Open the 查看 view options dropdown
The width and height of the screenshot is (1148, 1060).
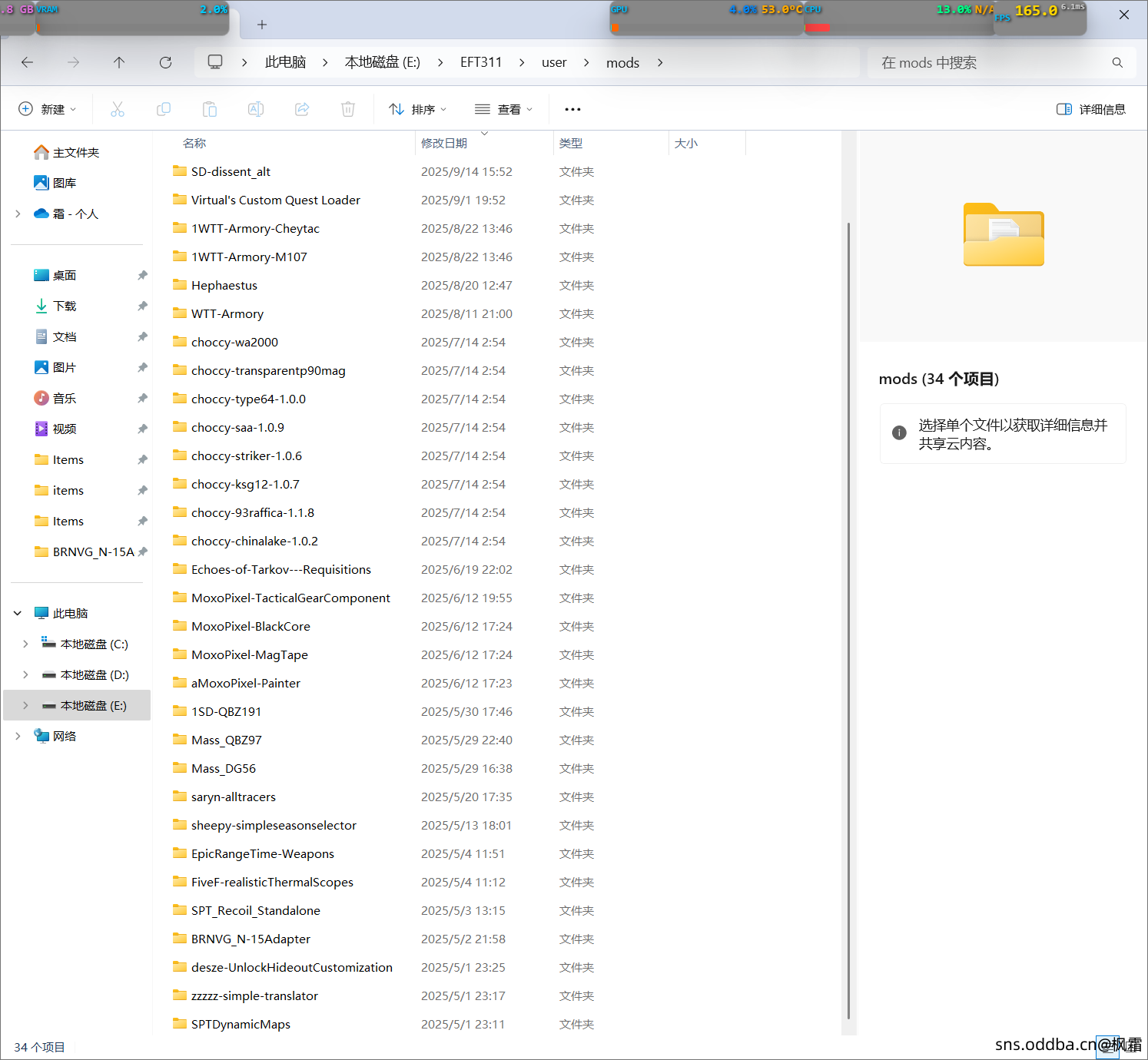(503, 109)
